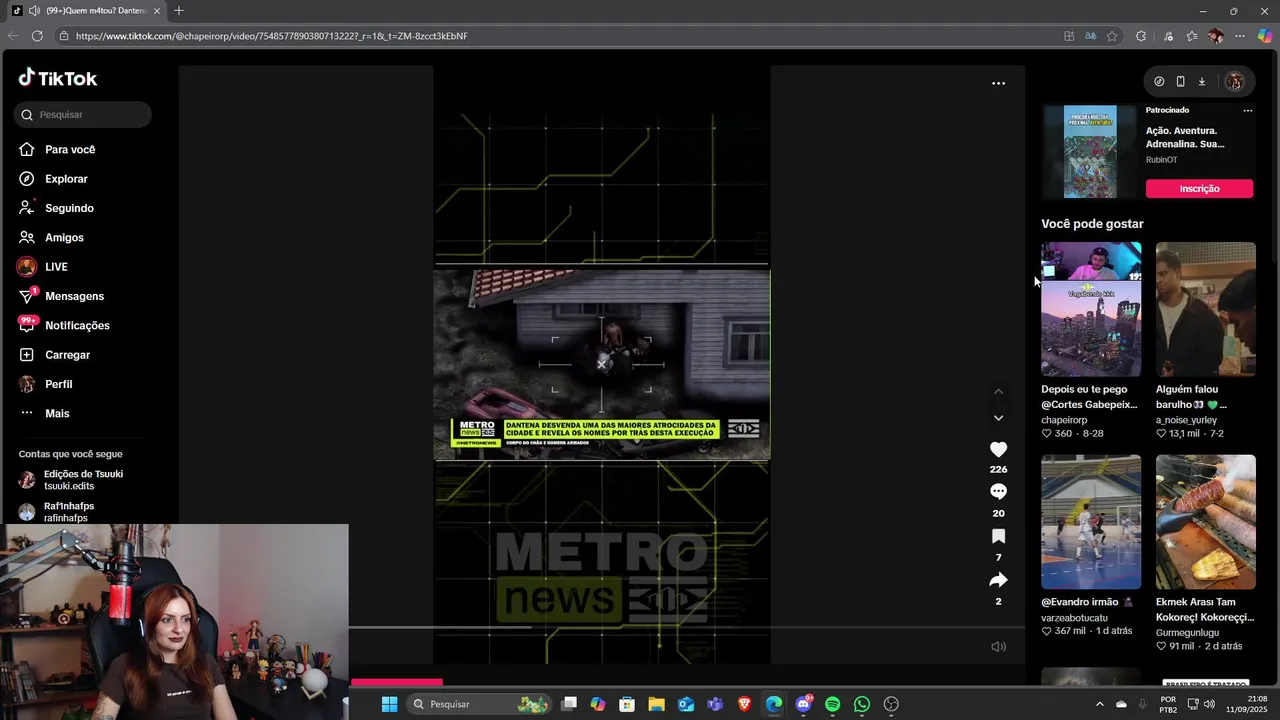1280x720 pixels.
Task: Open Brave browser from the taskbar
Action: click(744, 704)
